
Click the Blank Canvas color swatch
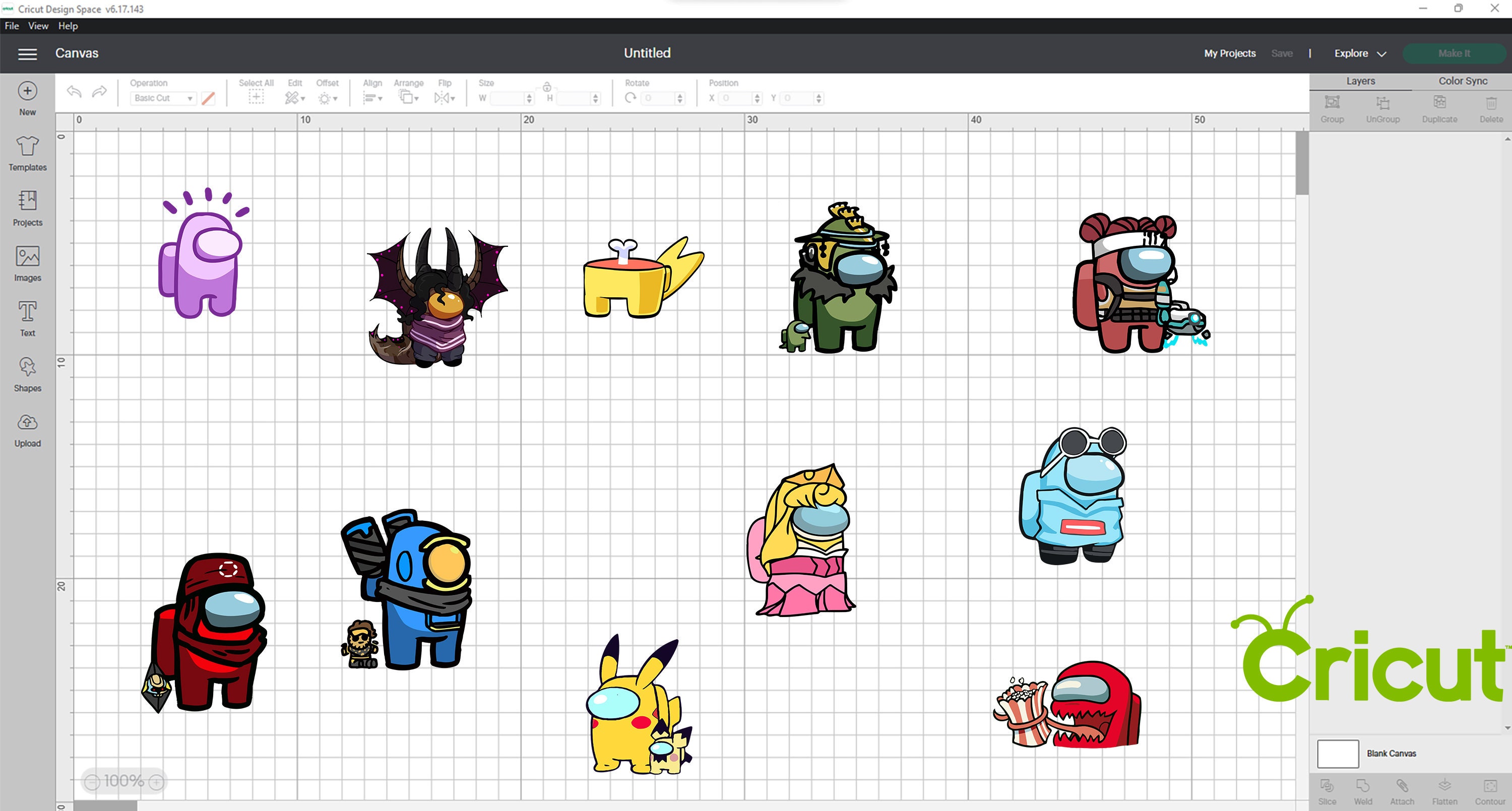pyautogui.click(x=1338, y=754)
